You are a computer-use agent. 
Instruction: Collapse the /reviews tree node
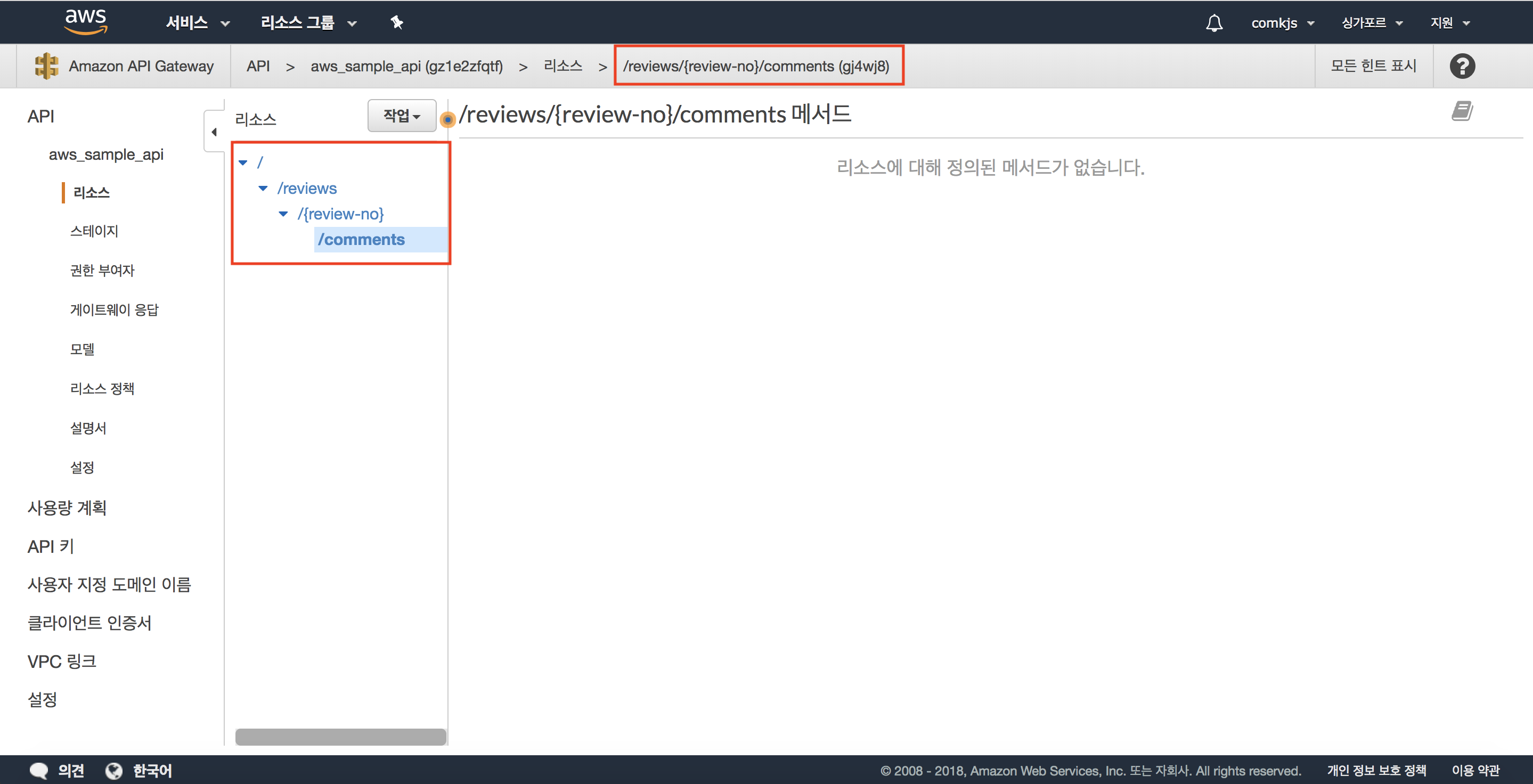[x=263, y=188]
